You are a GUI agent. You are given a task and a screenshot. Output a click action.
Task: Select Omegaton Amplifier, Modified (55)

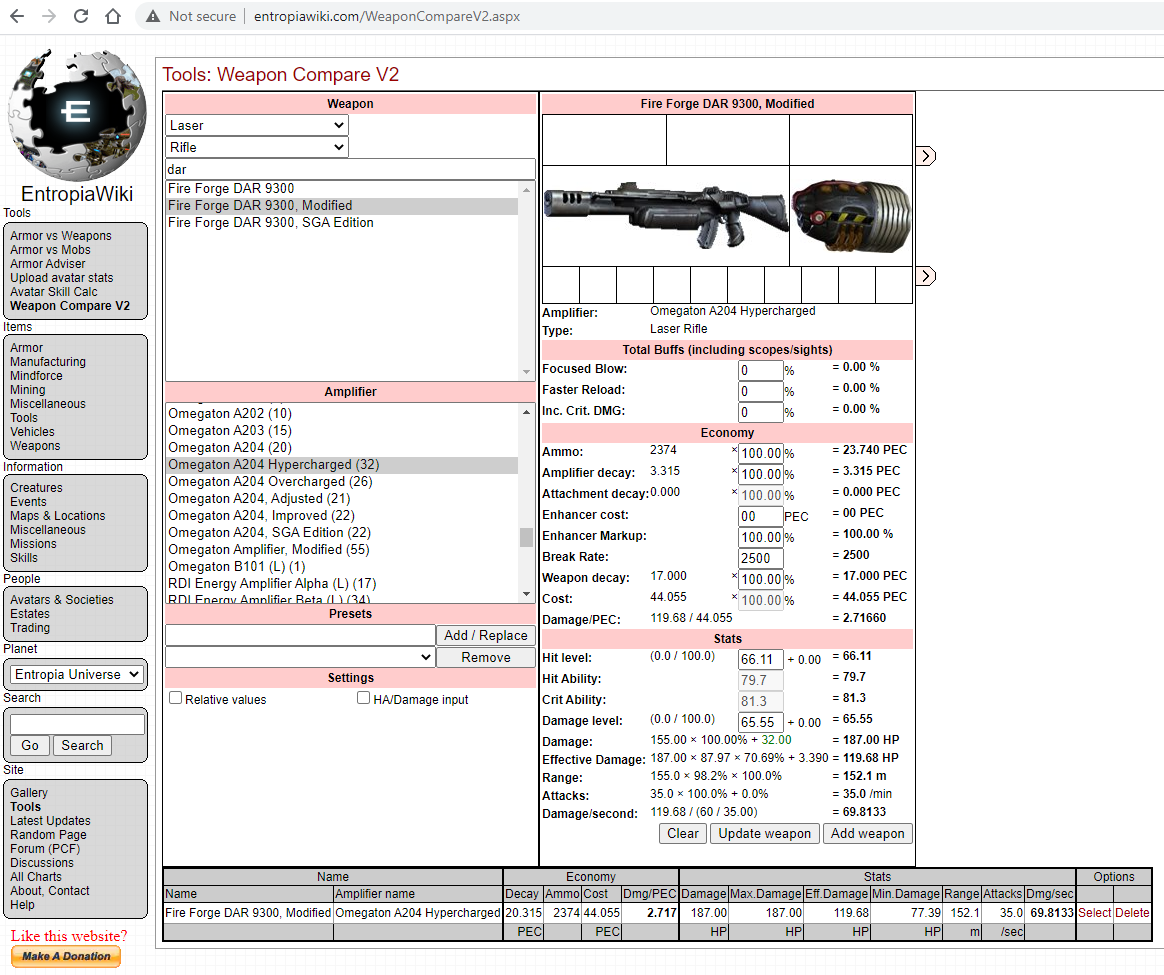pos(341,550)
